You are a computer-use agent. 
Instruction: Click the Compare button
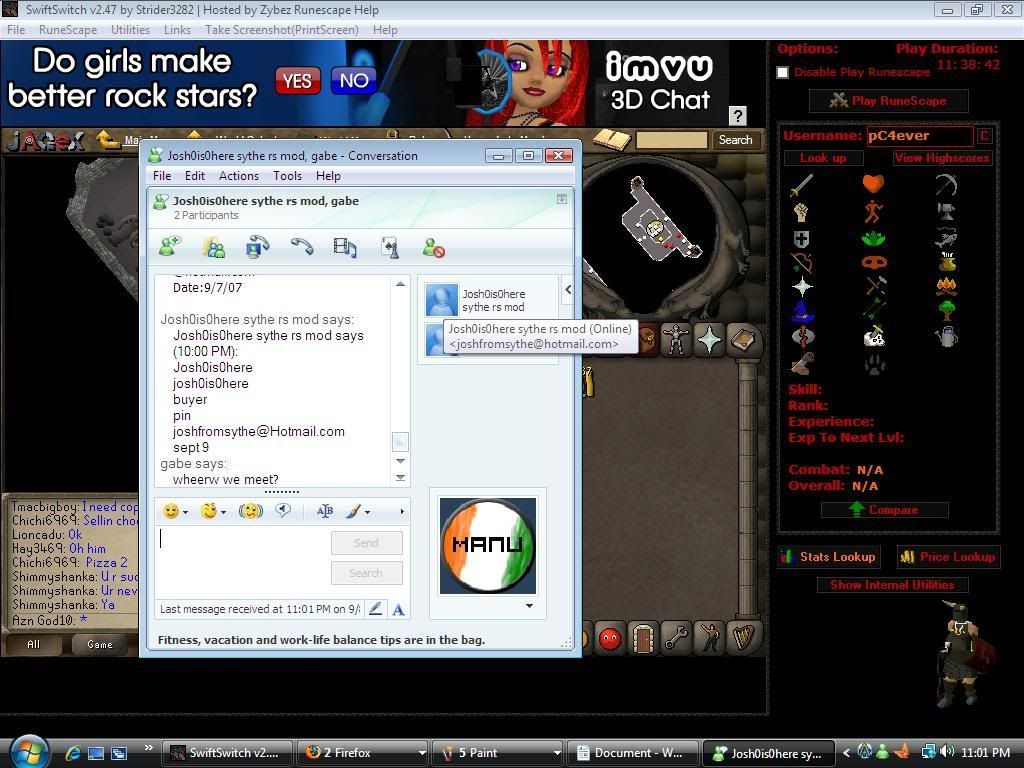(x=885, y=510)
